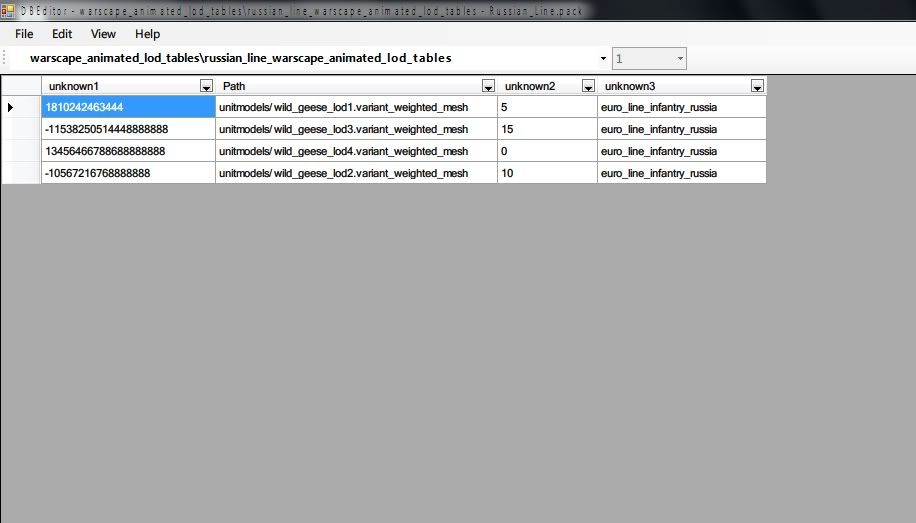The image size is (916, 523).
Task: Open the File menu
Action: [24, 34]
